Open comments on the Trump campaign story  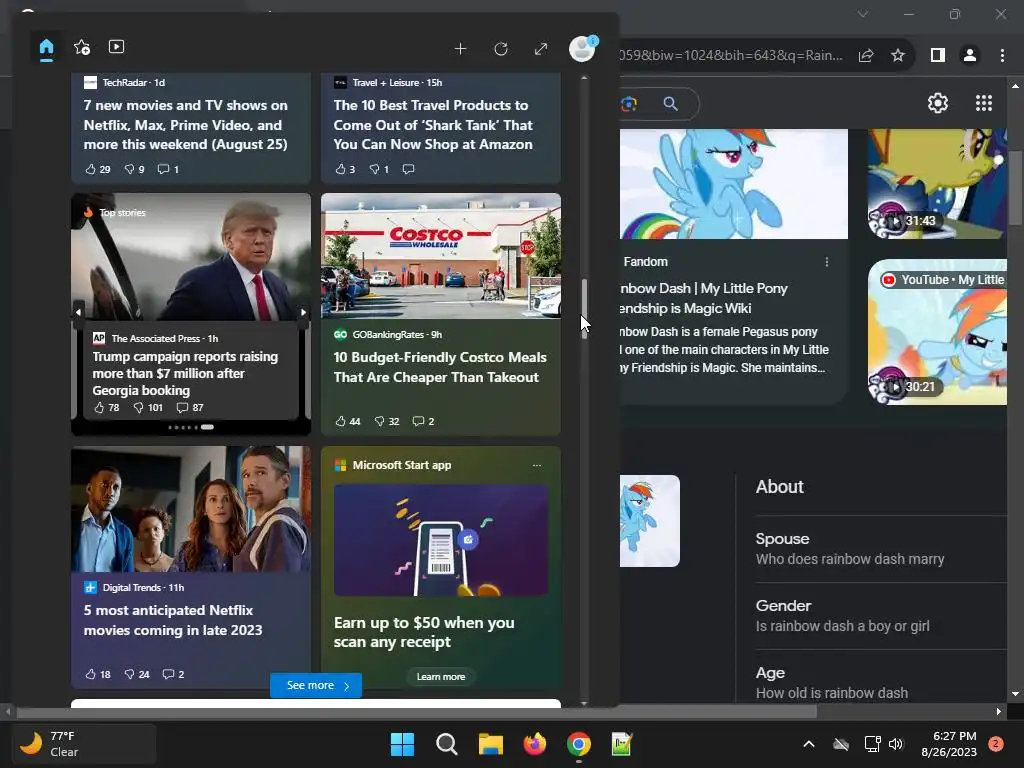(190, 408)
